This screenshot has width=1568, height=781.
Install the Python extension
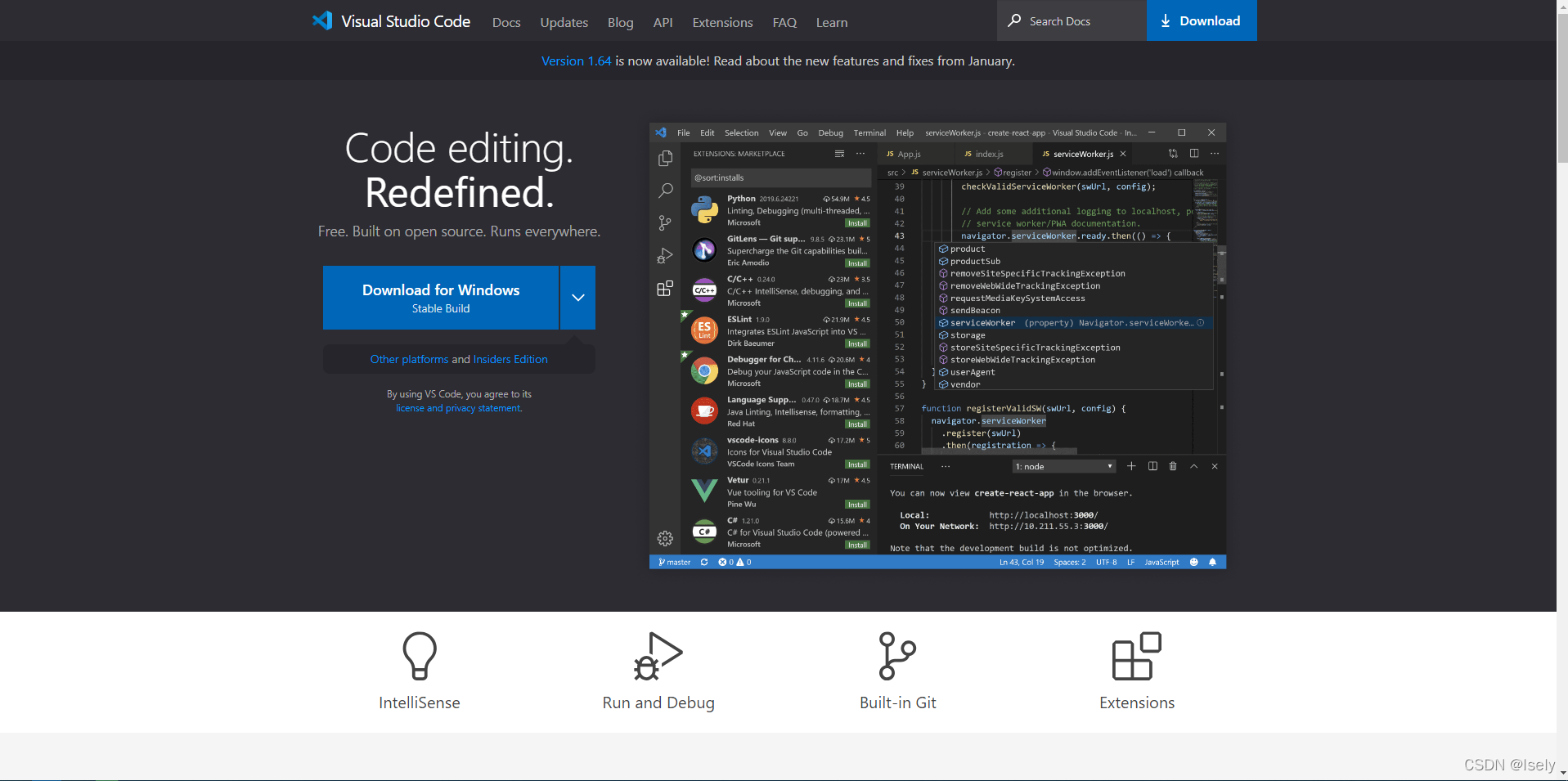coord(857,223)
